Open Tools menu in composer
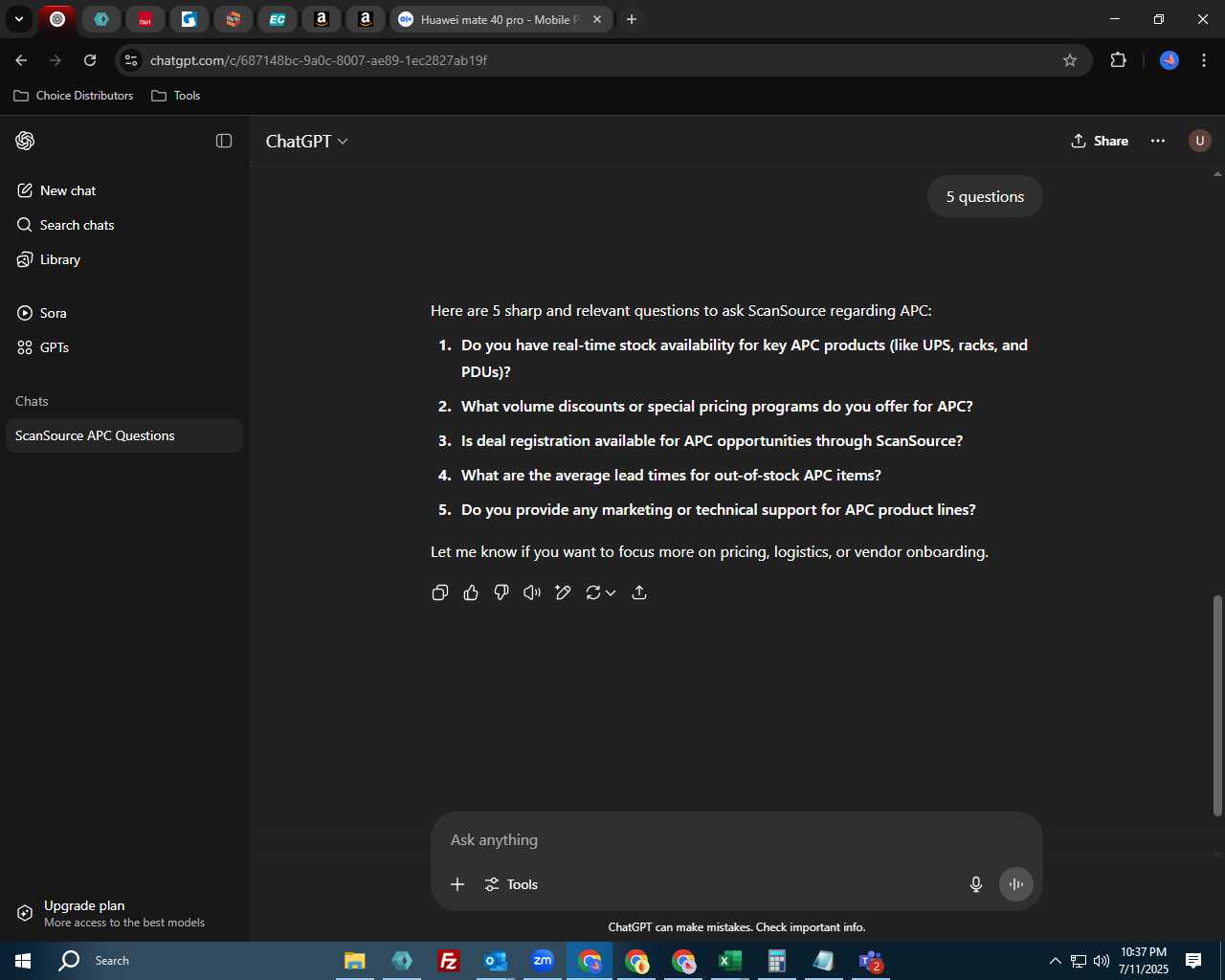 coord(512,884)
